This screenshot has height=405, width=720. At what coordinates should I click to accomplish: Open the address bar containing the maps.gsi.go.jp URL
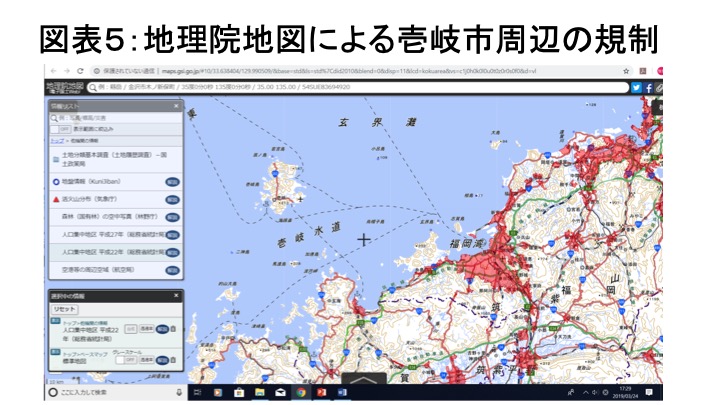tap(361, 71)
